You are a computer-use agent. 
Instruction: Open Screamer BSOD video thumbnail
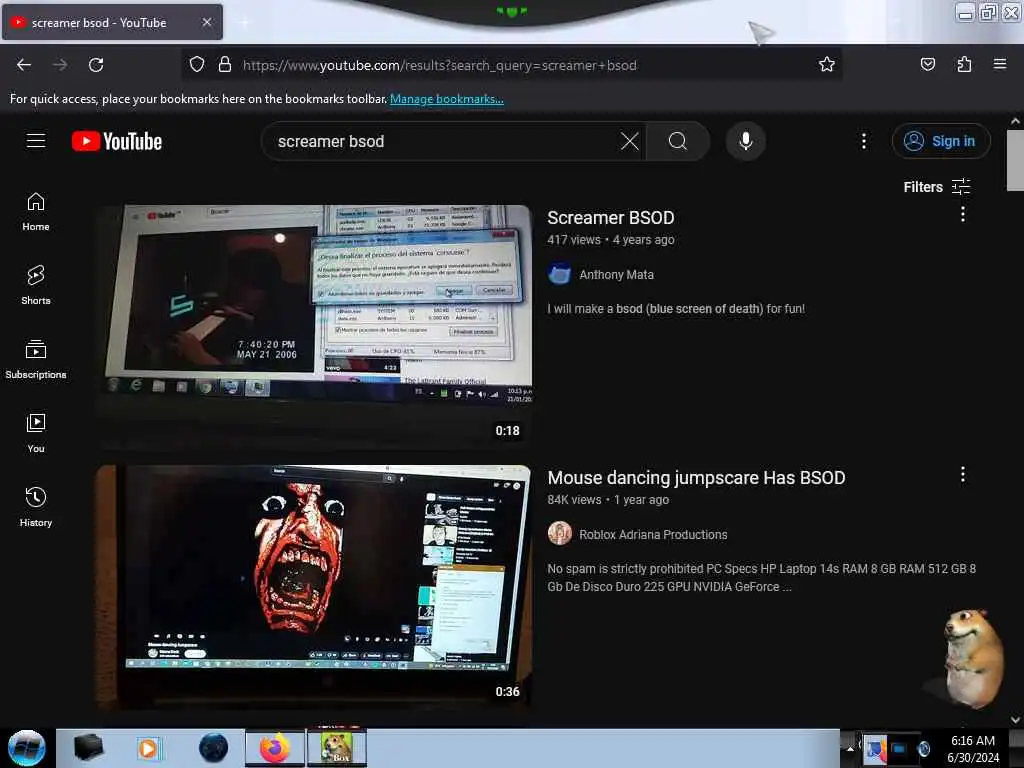[x=315, y=327]
